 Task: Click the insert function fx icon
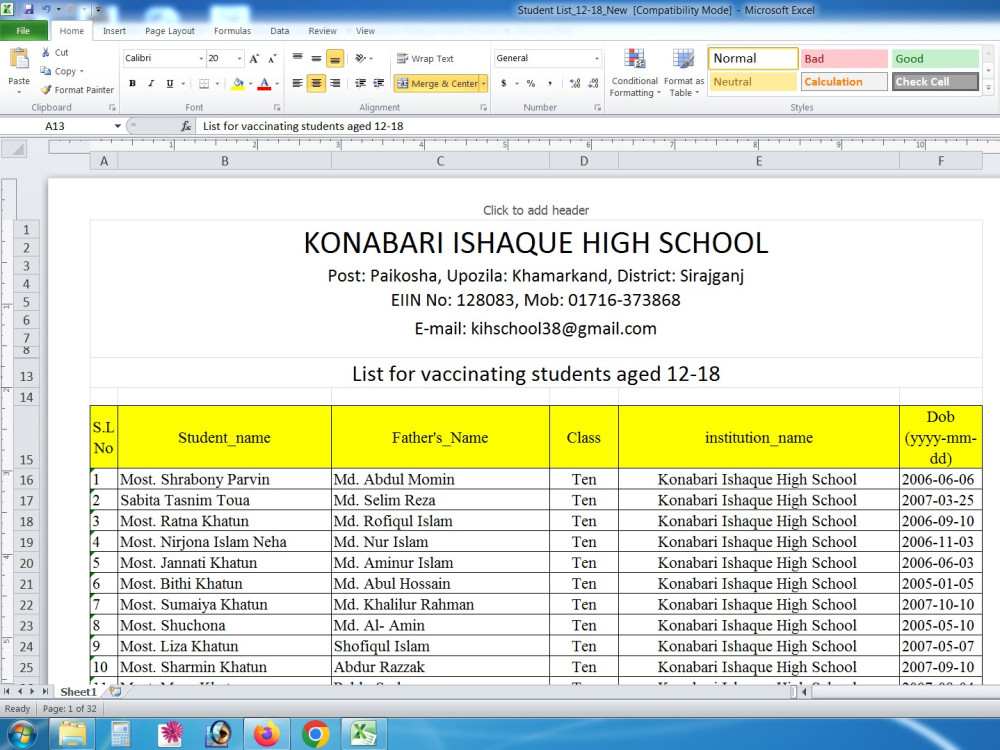pos(186,126)
